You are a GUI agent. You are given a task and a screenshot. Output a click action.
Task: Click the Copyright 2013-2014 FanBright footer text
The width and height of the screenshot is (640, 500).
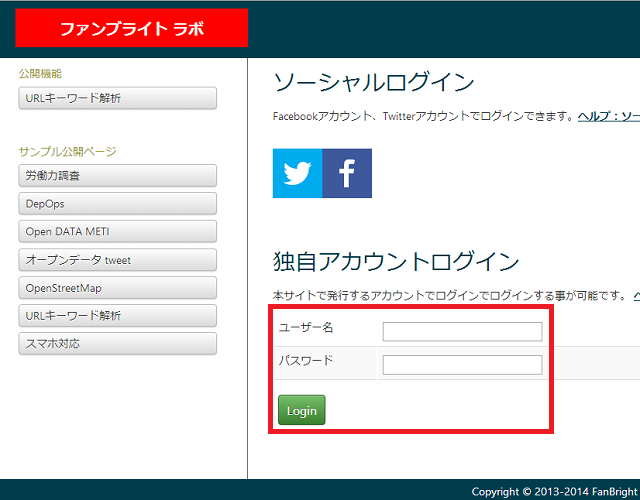coord(555,491)
